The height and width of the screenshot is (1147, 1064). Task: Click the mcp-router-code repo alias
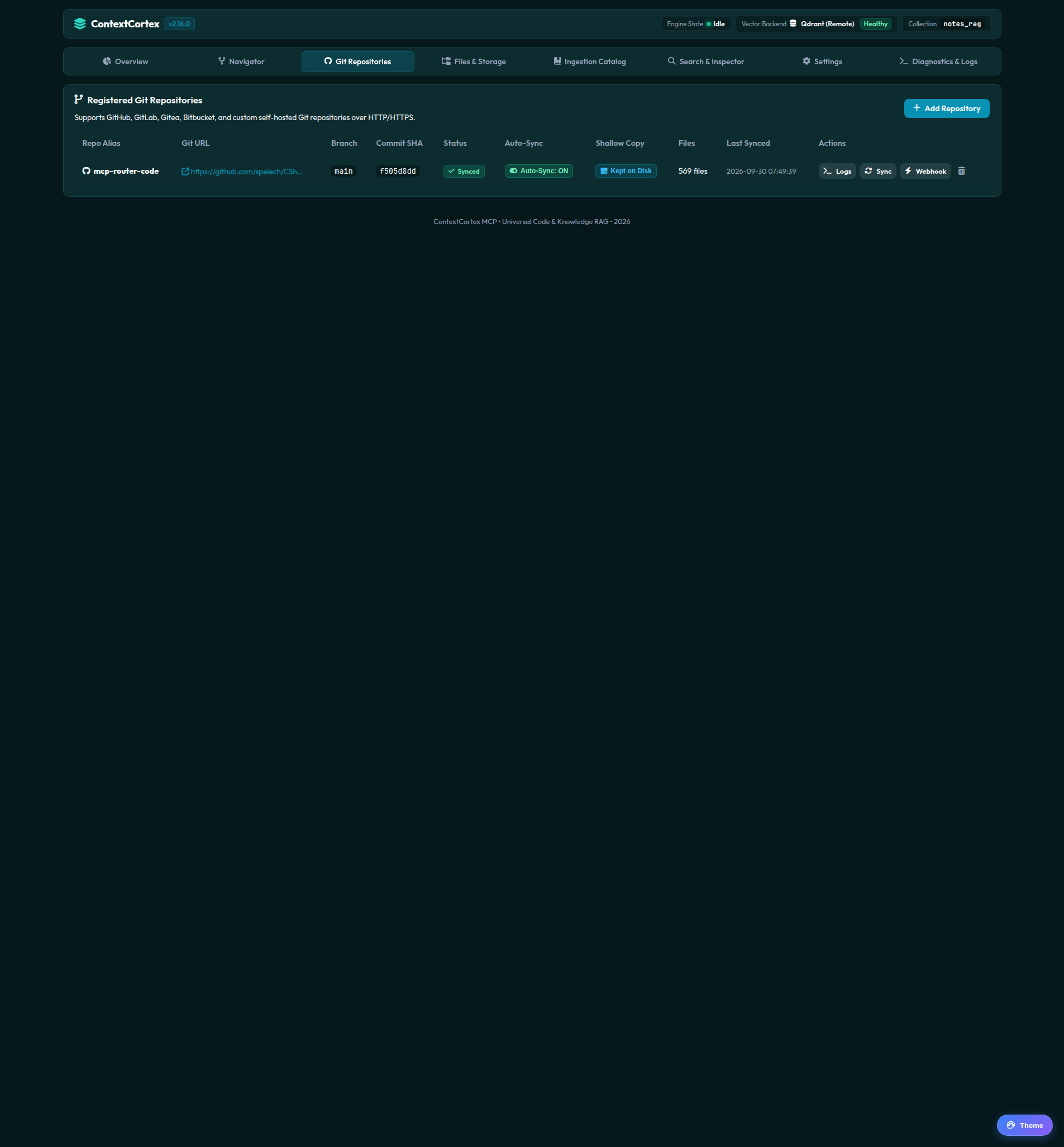pyautogui.click(x=126, y=171)
